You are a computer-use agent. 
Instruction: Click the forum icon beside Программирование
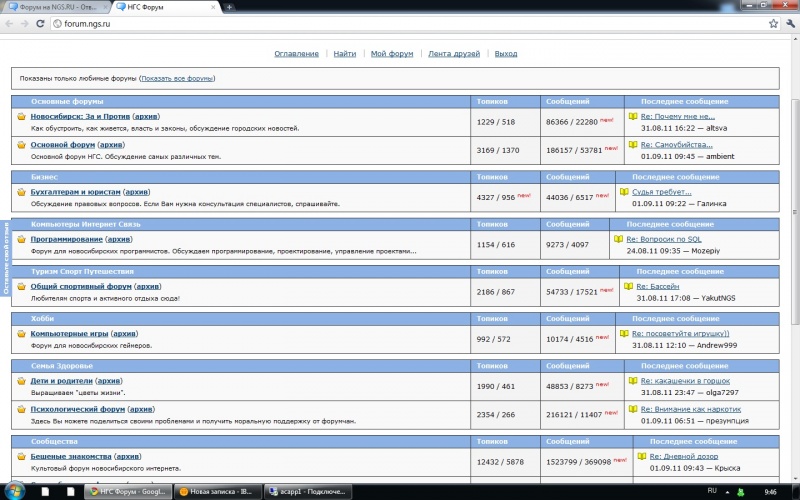pyautogui.click(x=21, y=240)
